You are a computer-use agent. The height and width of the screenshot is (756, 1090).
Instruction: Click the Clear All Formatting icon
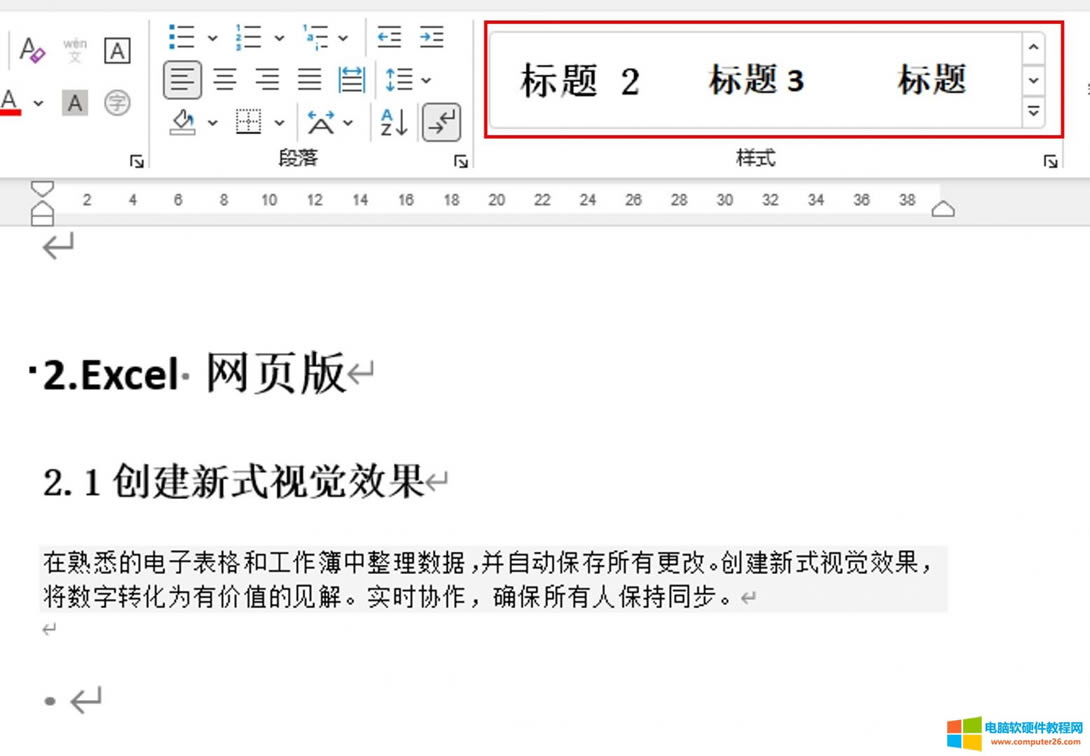point(32,49)
